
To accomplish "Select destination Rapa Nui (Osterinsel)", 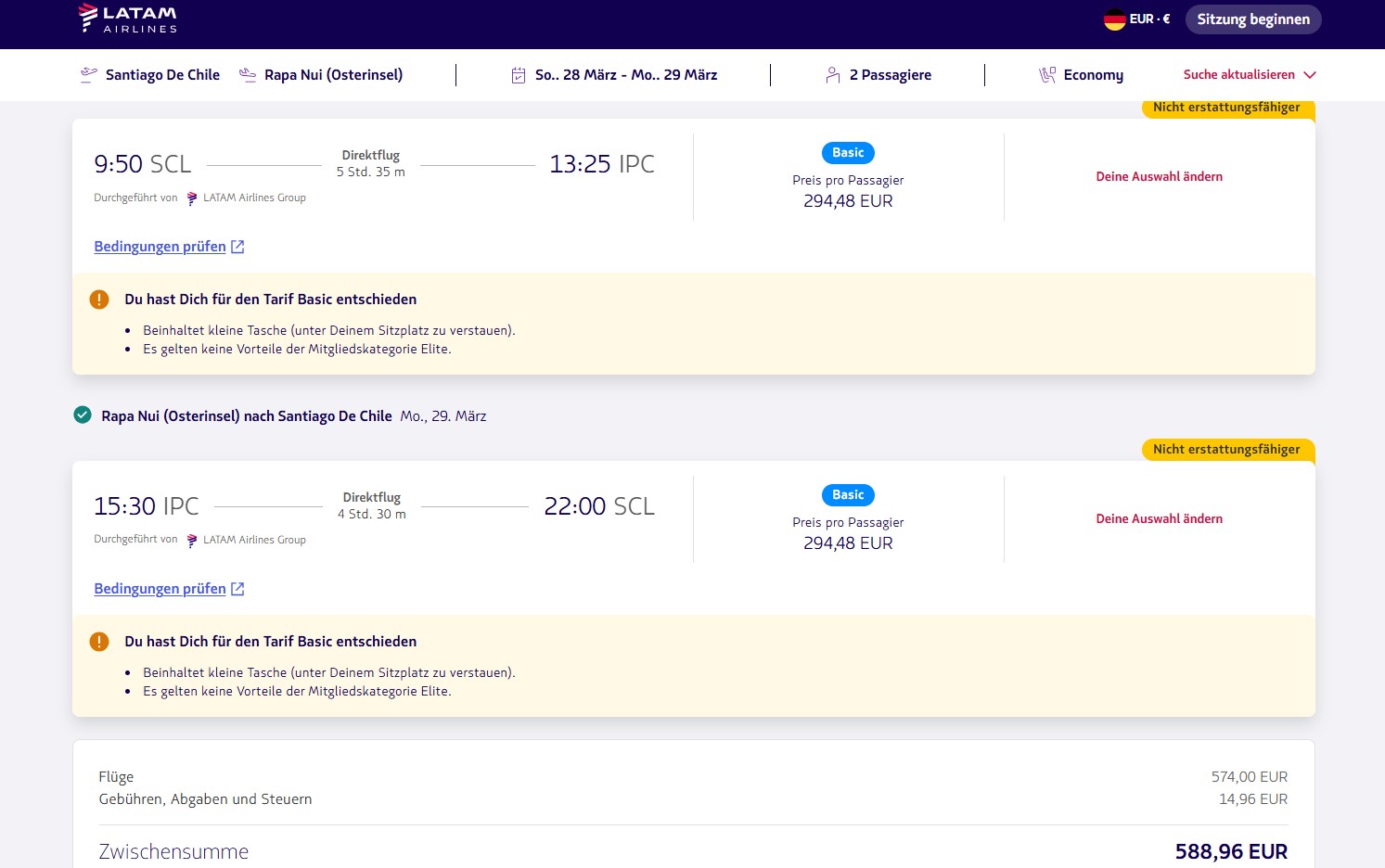I will tap(333, 75).
